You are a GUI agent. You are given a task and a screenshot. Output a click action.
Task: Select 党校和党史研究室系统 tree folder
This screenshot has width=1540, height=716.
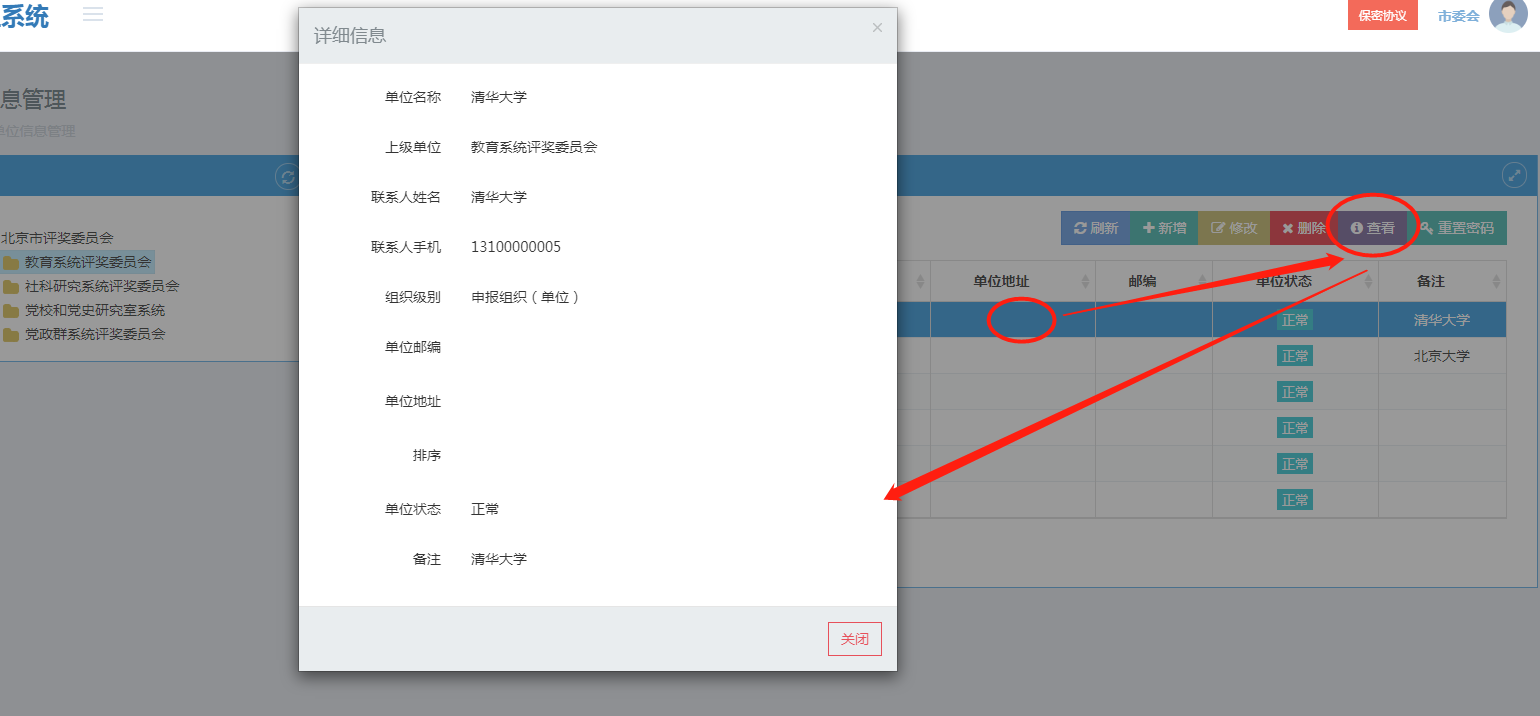click(95, 310)
